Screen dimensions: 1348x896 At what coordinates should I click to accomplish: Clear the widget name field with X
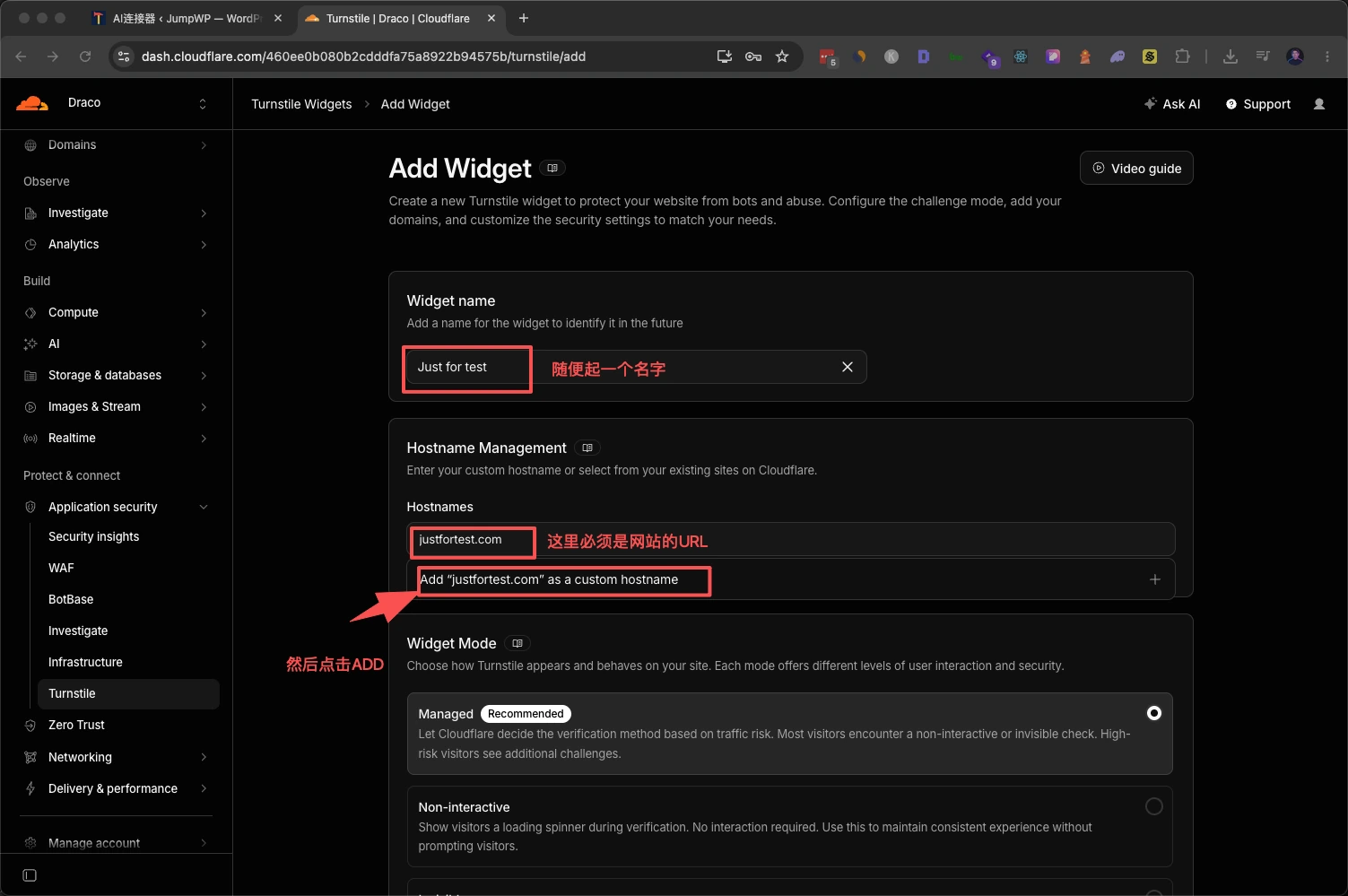point(848,367)
